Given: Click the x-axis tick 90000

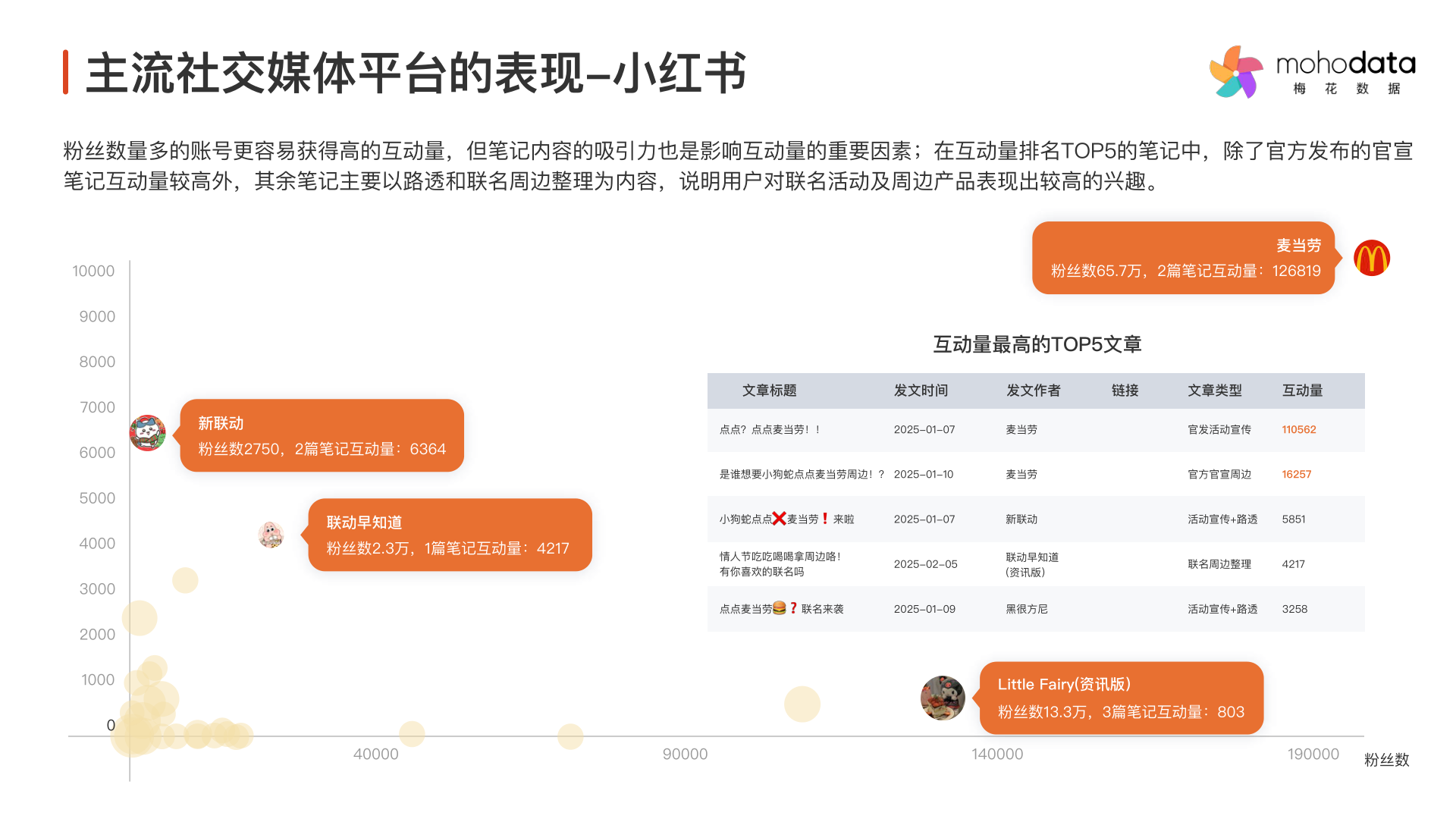Looking at the screenshot, I should (x=685, y=754).
